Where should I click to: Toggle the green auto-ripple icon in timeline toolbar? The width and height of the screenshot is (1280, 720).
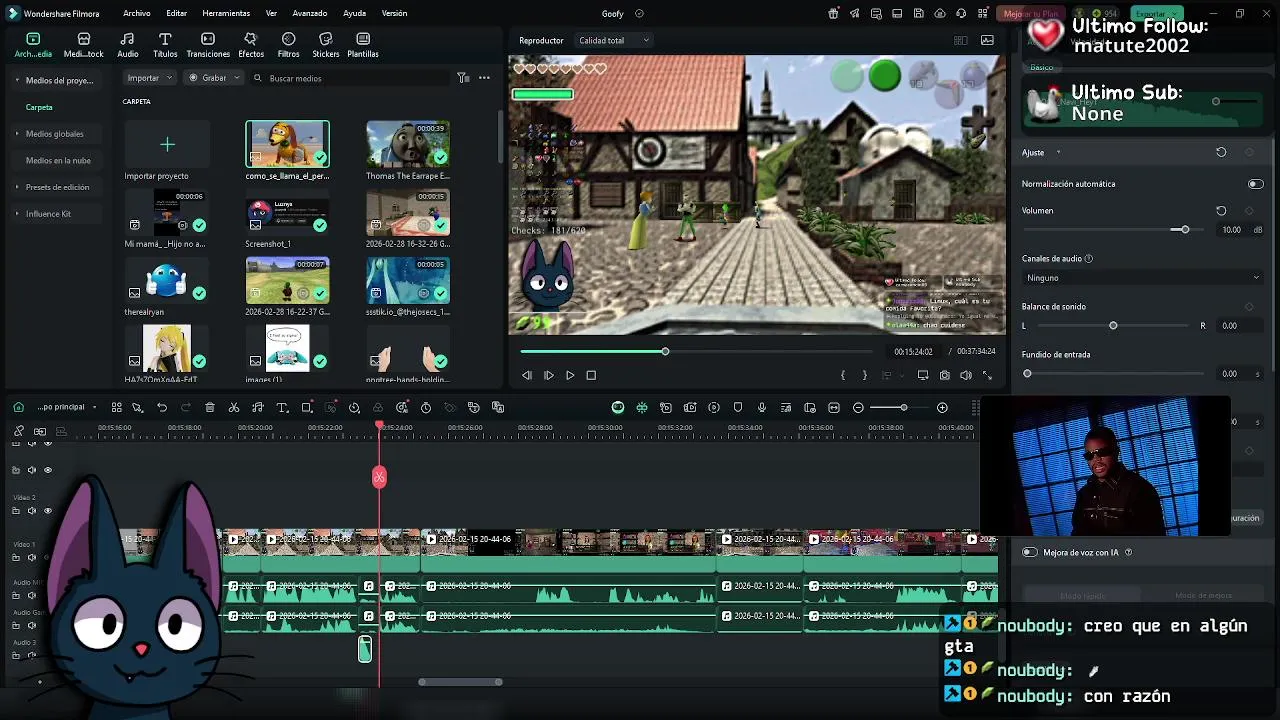click(618, 408)
